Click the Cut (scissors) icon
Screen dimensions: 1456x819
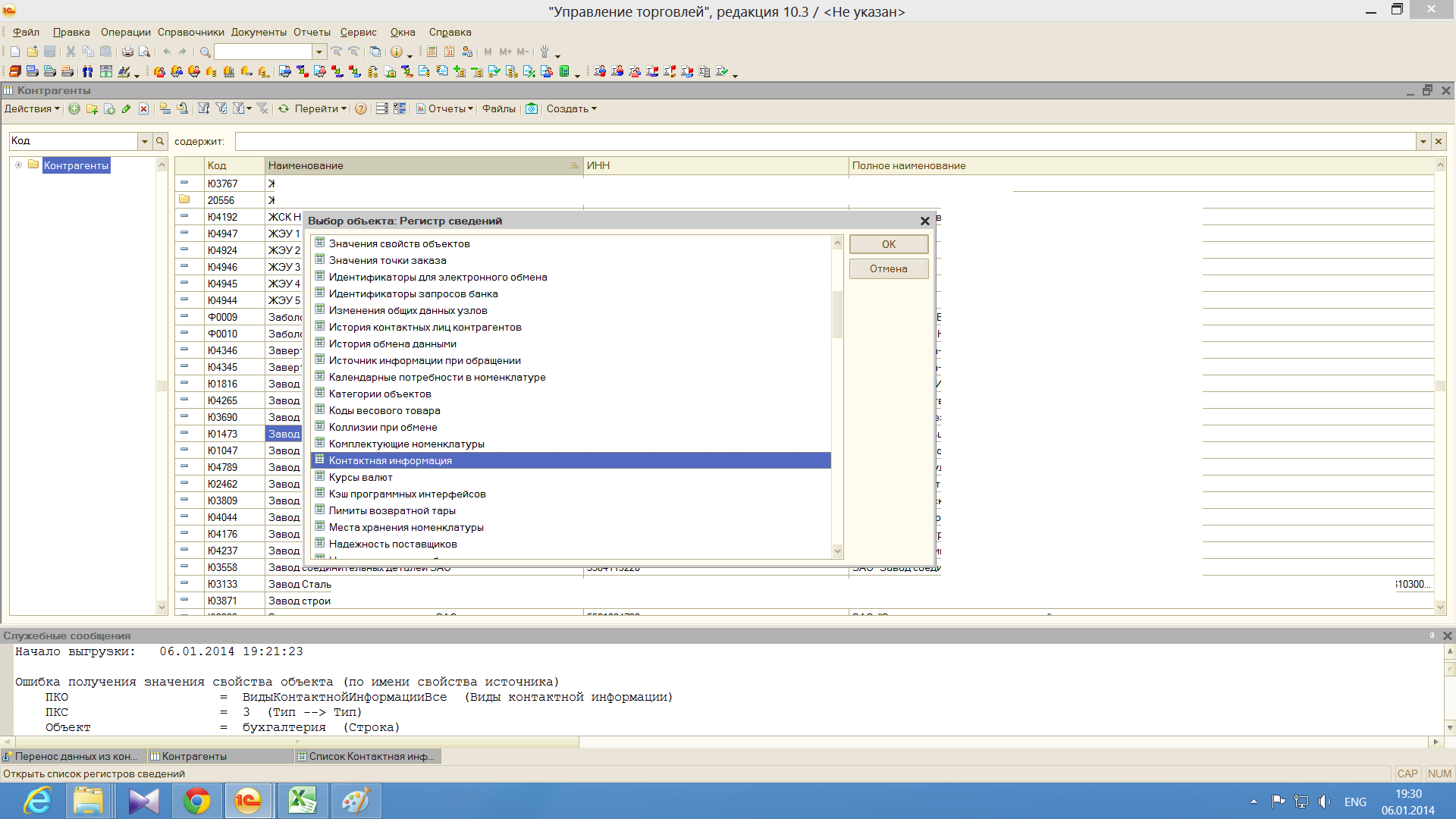(71, 52)
